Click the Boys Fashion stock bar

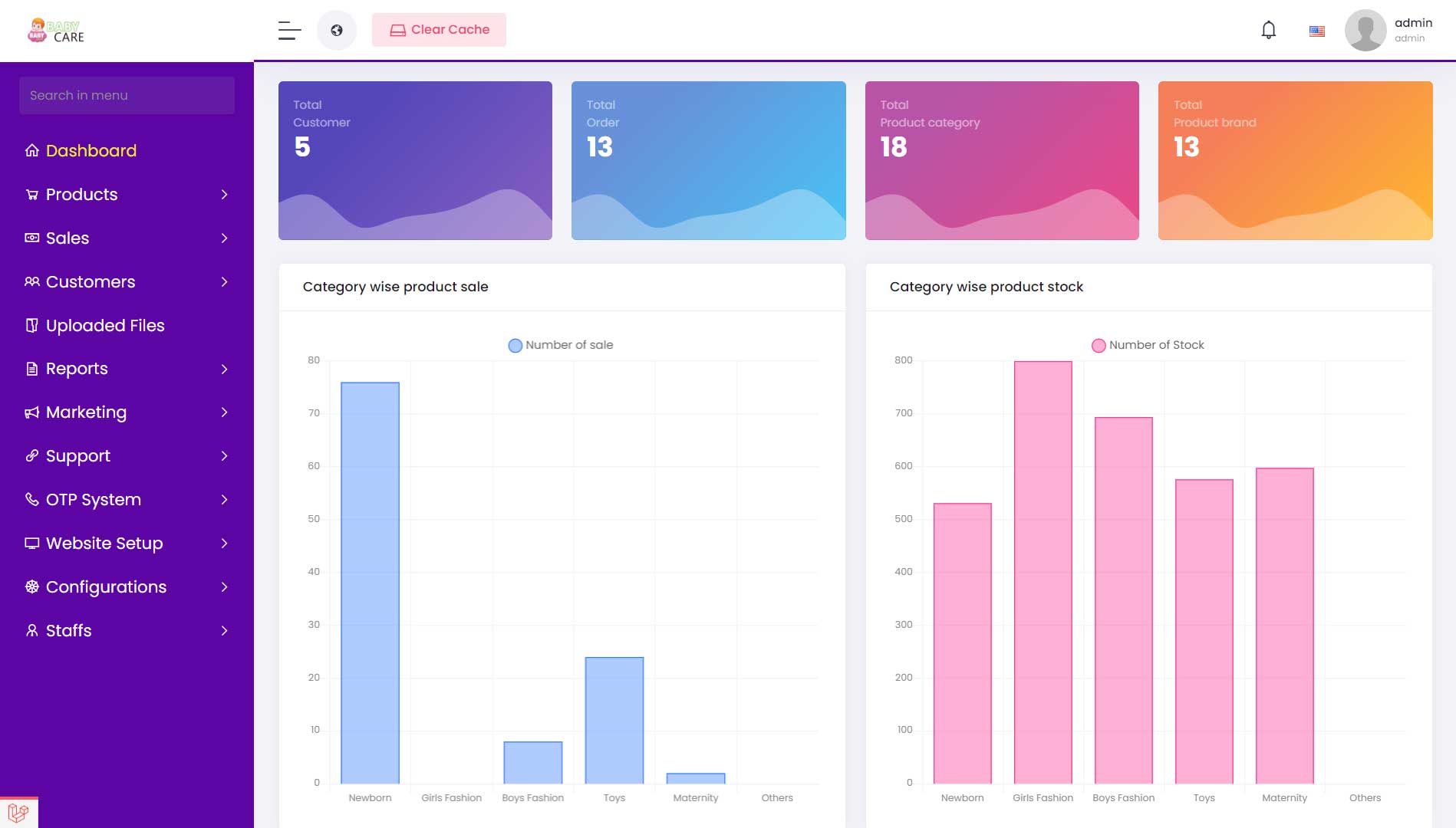click(1124, 600)
